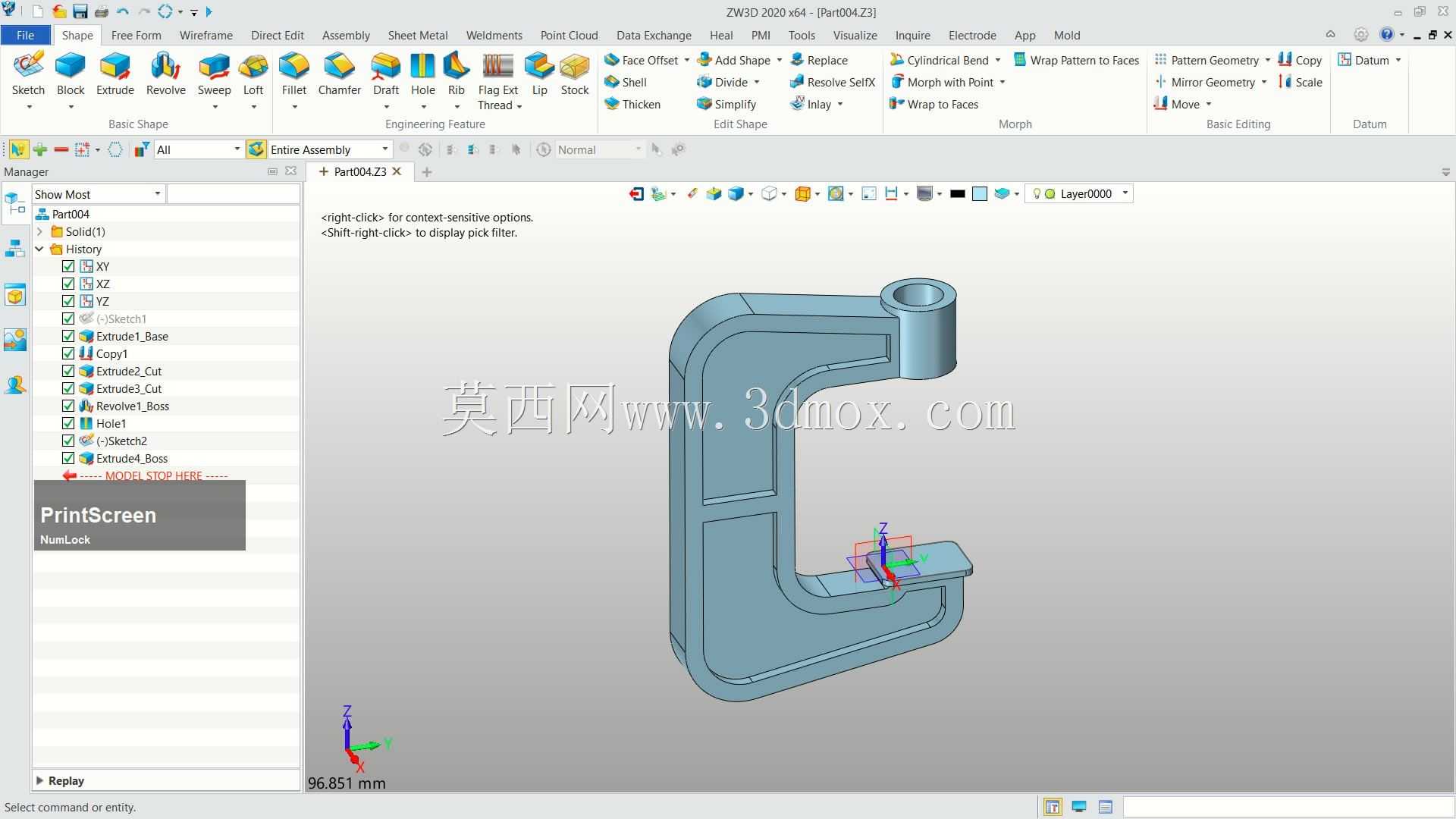The height and width of the screenshot is (819, 1456).
Task: Uncheck the Copy1 feature
Action: (68, 353)
